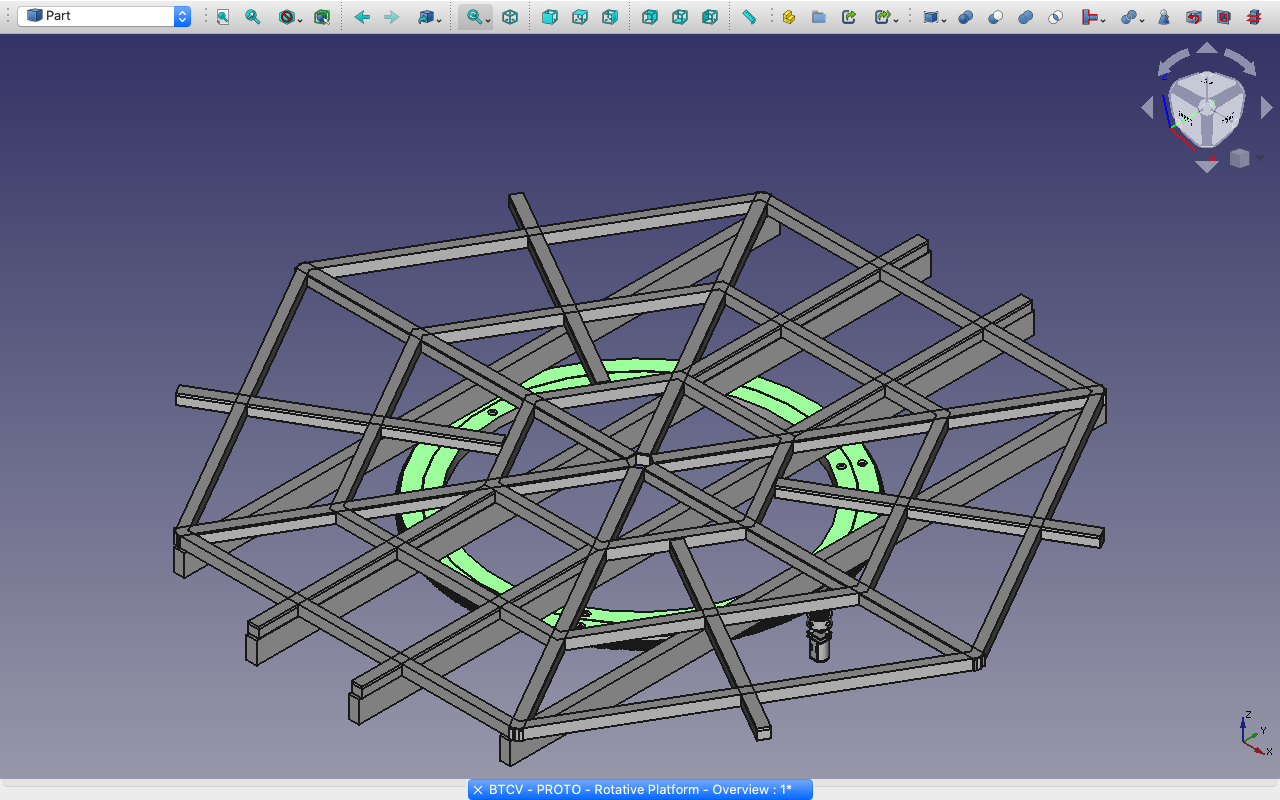Switch to isometric view
The image size is (1280, 800).
pos(510,17)
